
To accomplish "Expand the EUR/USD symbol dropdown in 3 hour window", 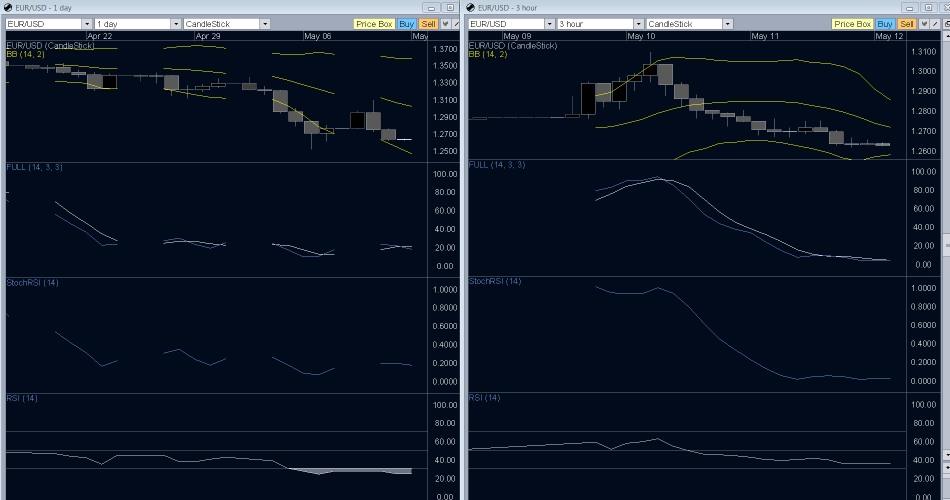I will tap(550, 24).
